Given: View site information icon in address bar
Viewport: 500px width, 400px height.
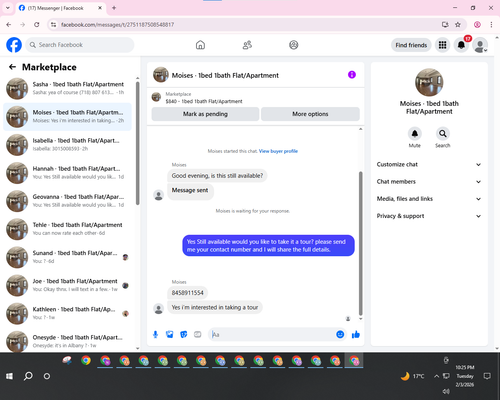Looking at the screenshot, I should point(53,24).
